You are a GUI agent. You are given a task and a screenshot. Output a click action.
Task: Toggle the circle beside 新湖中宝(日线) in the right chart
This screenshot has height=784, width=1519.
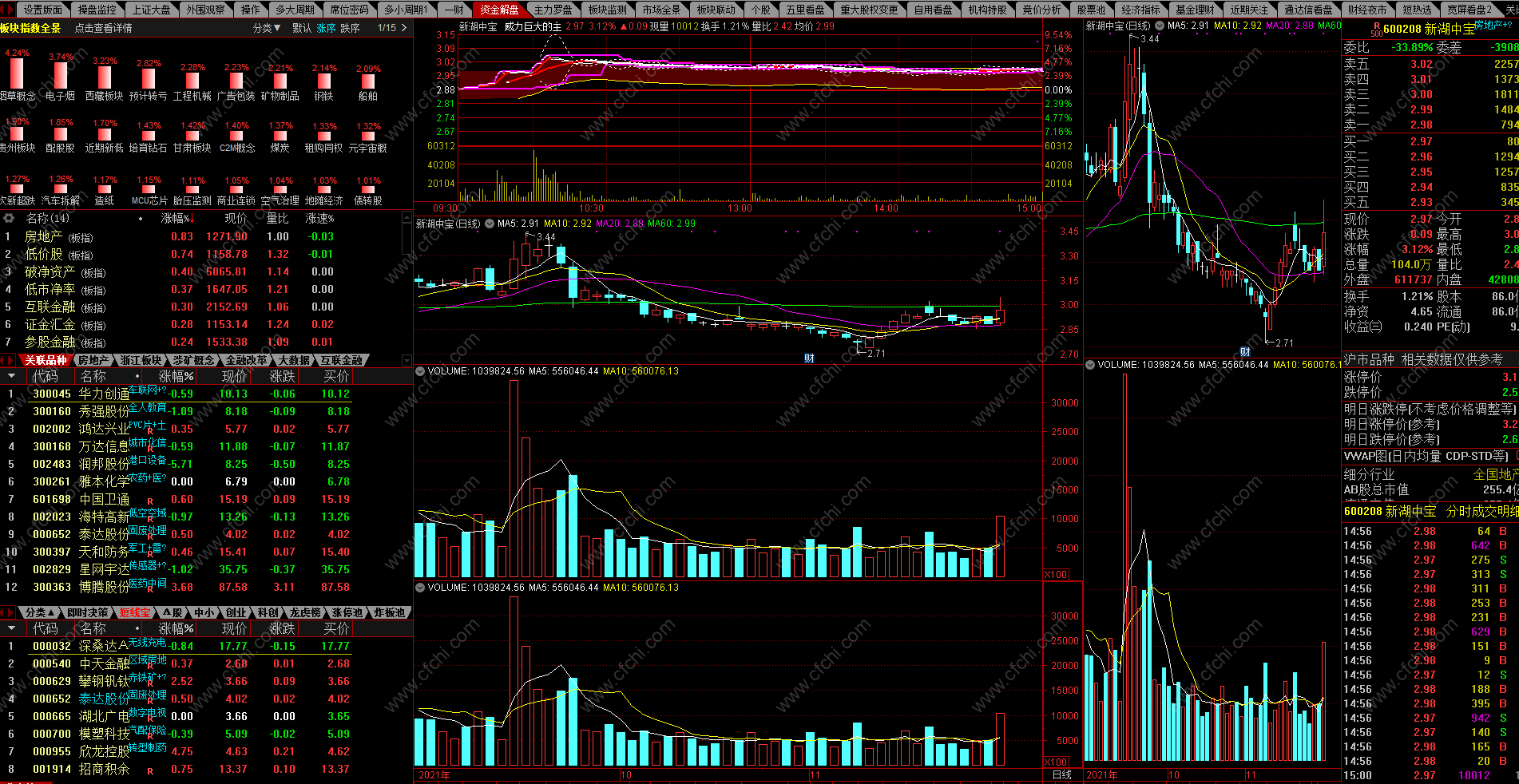click(1159, 26)
